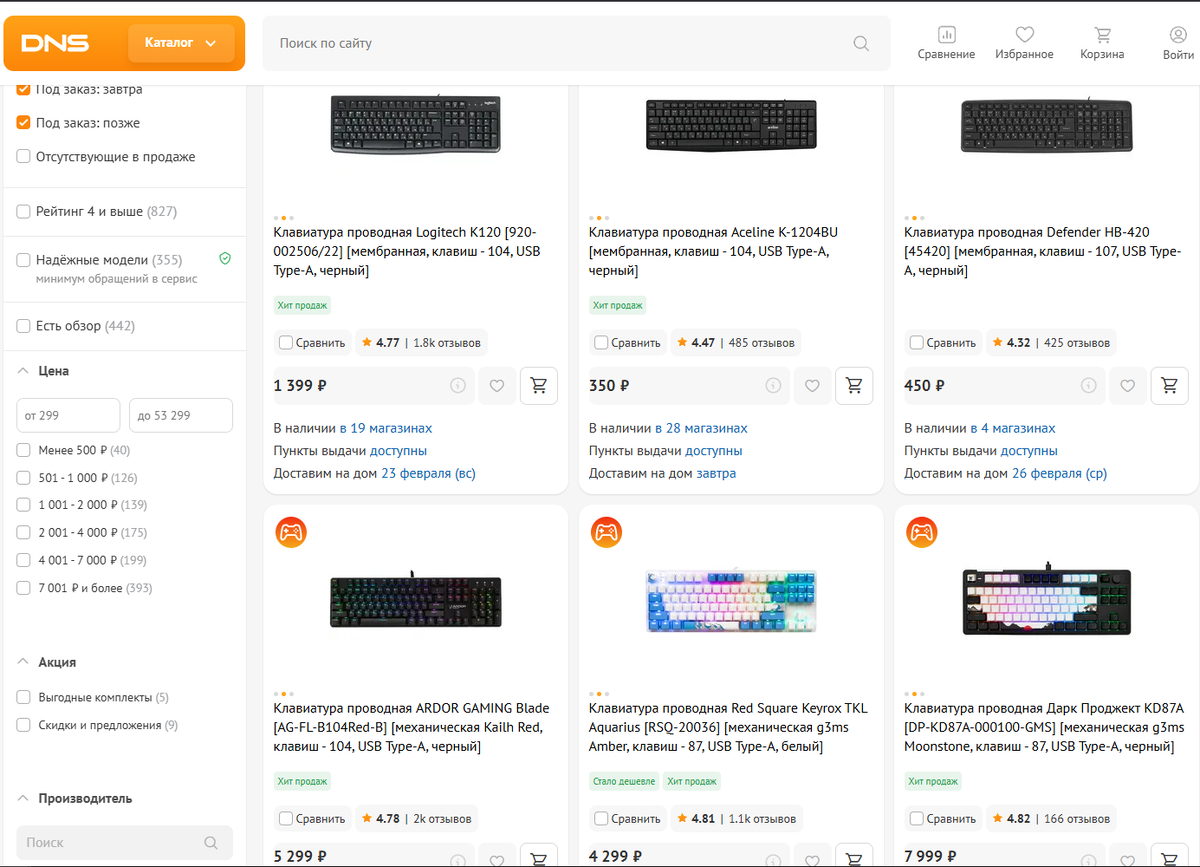Tick Сравнить for Defender HB-420
The image size is (1200, 867).
[917, 342]
